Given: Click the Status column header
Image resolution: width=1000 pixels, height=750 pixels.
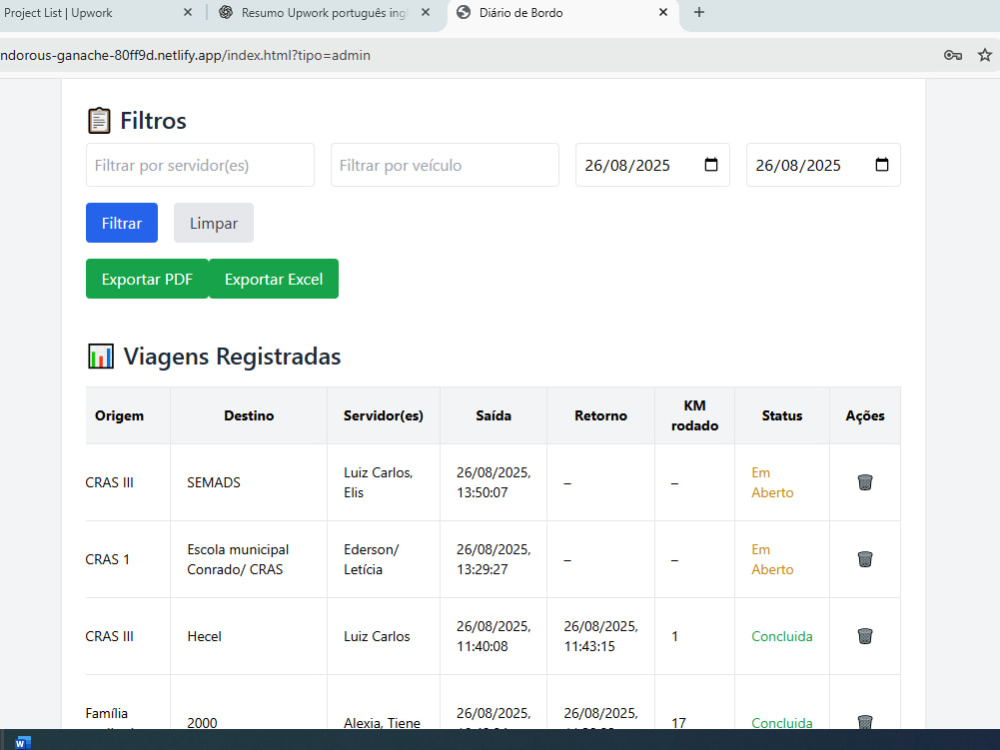Looking at the screenshot, I should (x=782, y=416).
